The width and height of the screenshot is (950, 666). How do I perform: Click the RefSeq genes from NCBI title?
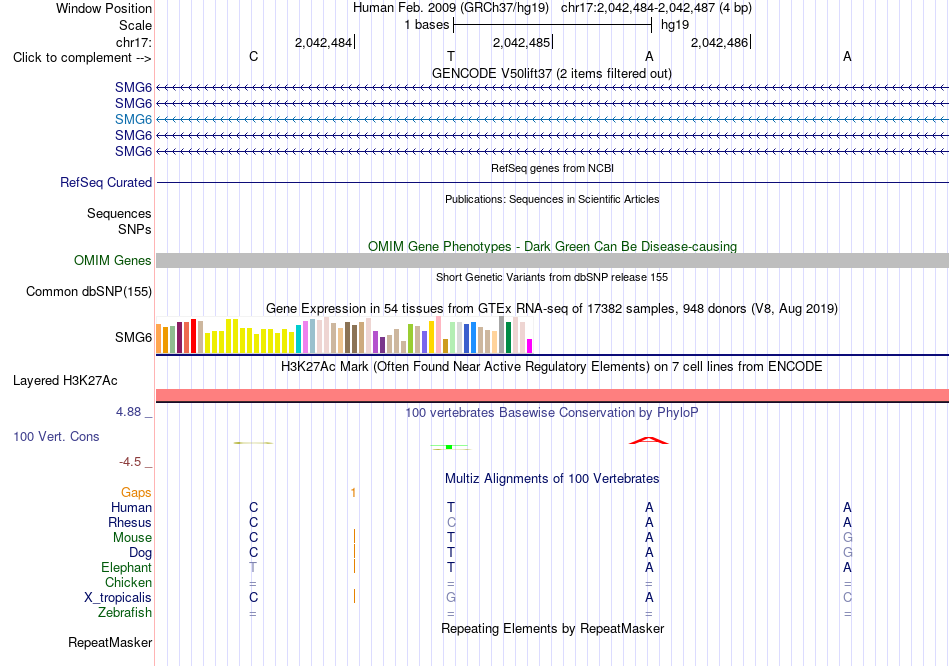(553, 168)
